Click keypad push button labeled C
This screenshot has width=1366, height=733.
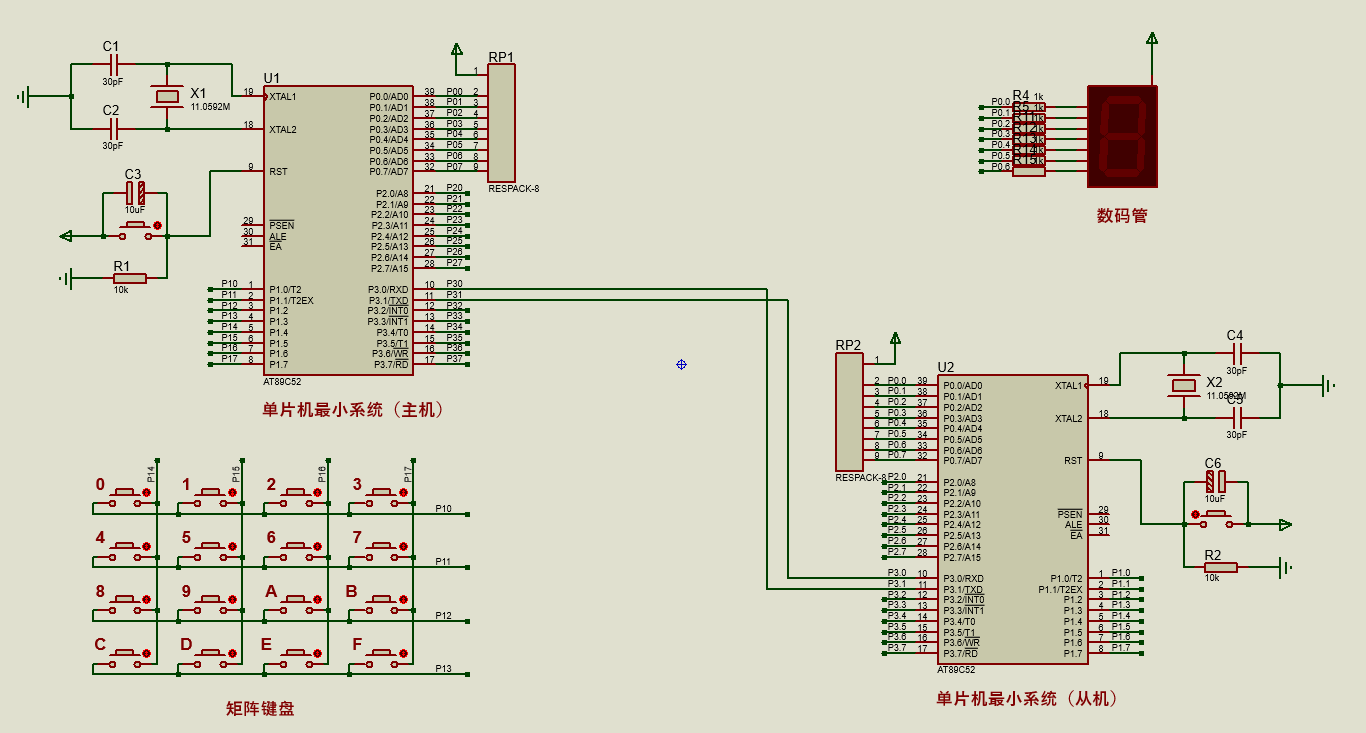tap(128, 654)
